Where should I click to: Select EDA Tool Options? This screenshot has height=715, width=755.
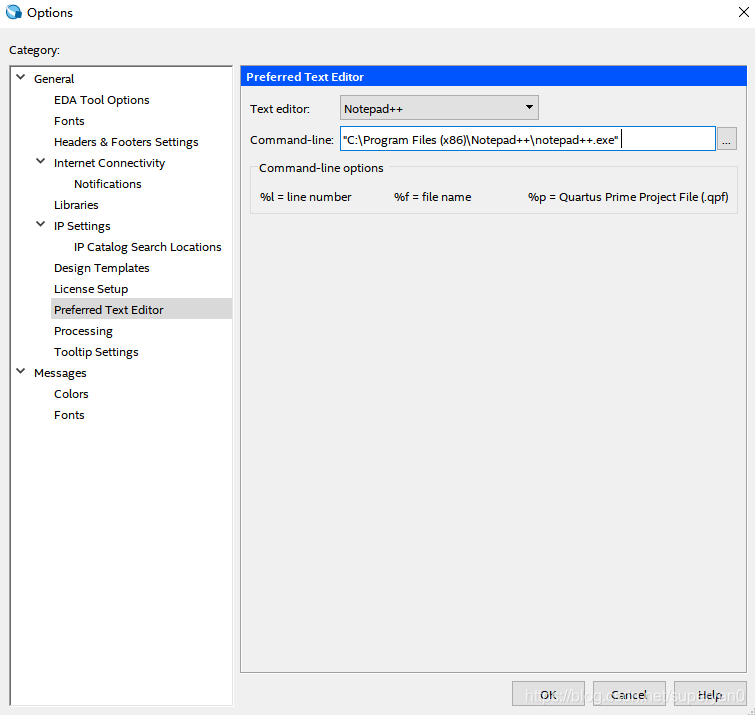pos(102,100)
